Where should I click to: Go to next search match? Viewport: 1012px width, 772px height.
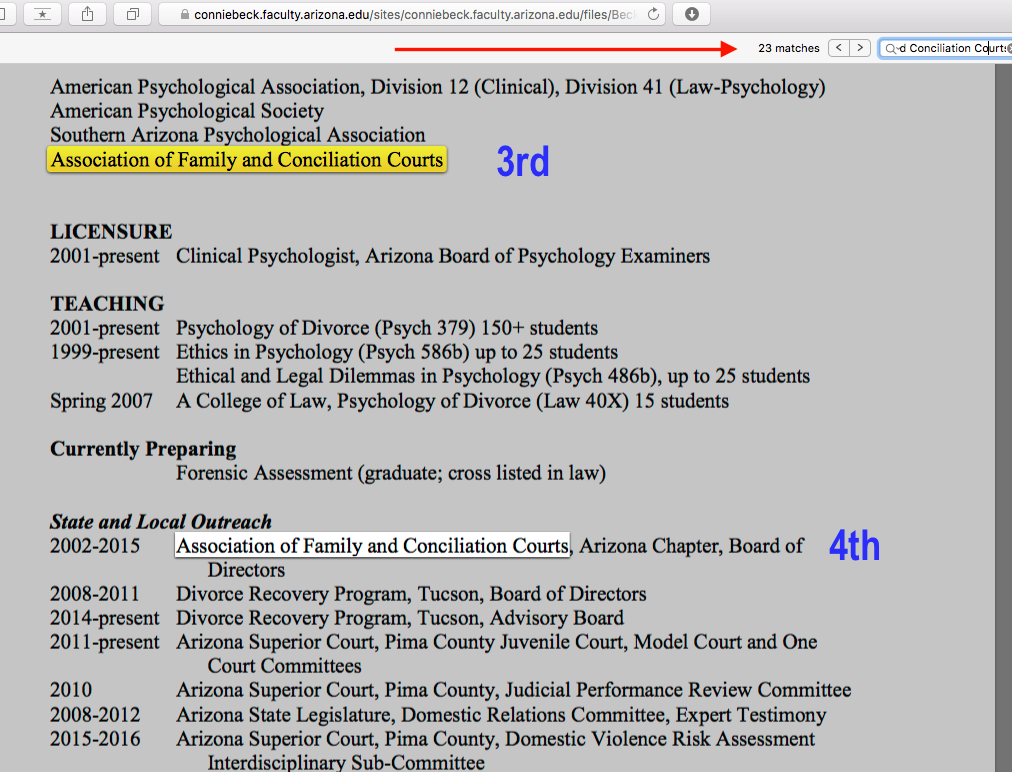pos(859,48)
